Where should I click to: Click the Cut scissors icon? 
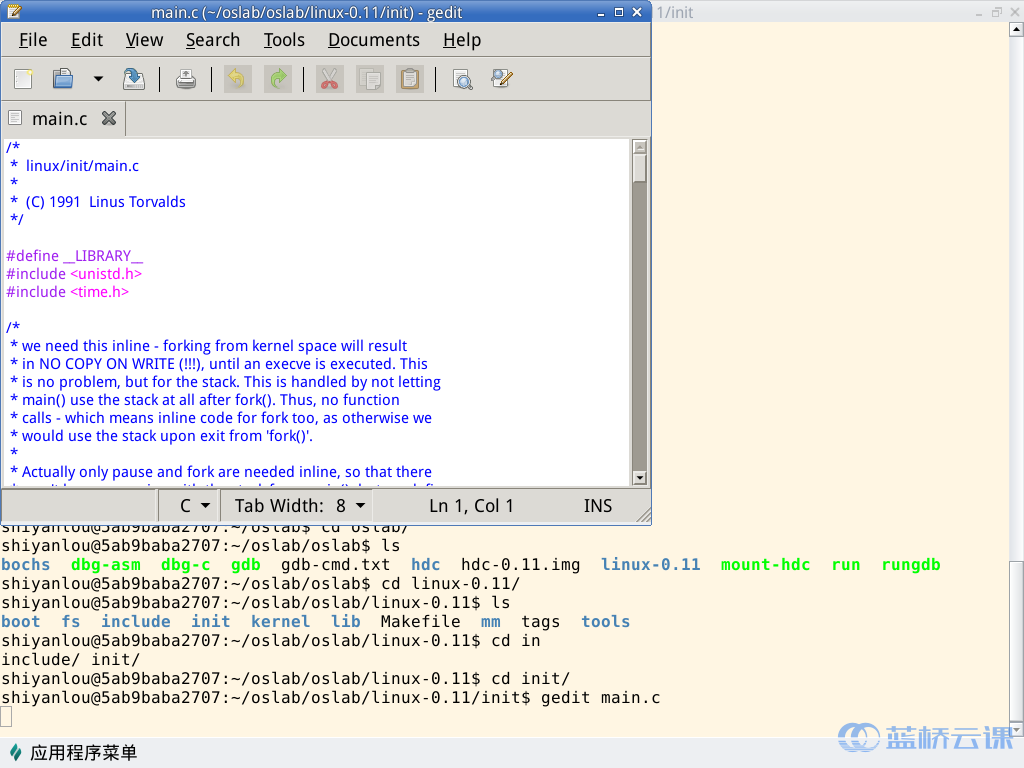329,79
